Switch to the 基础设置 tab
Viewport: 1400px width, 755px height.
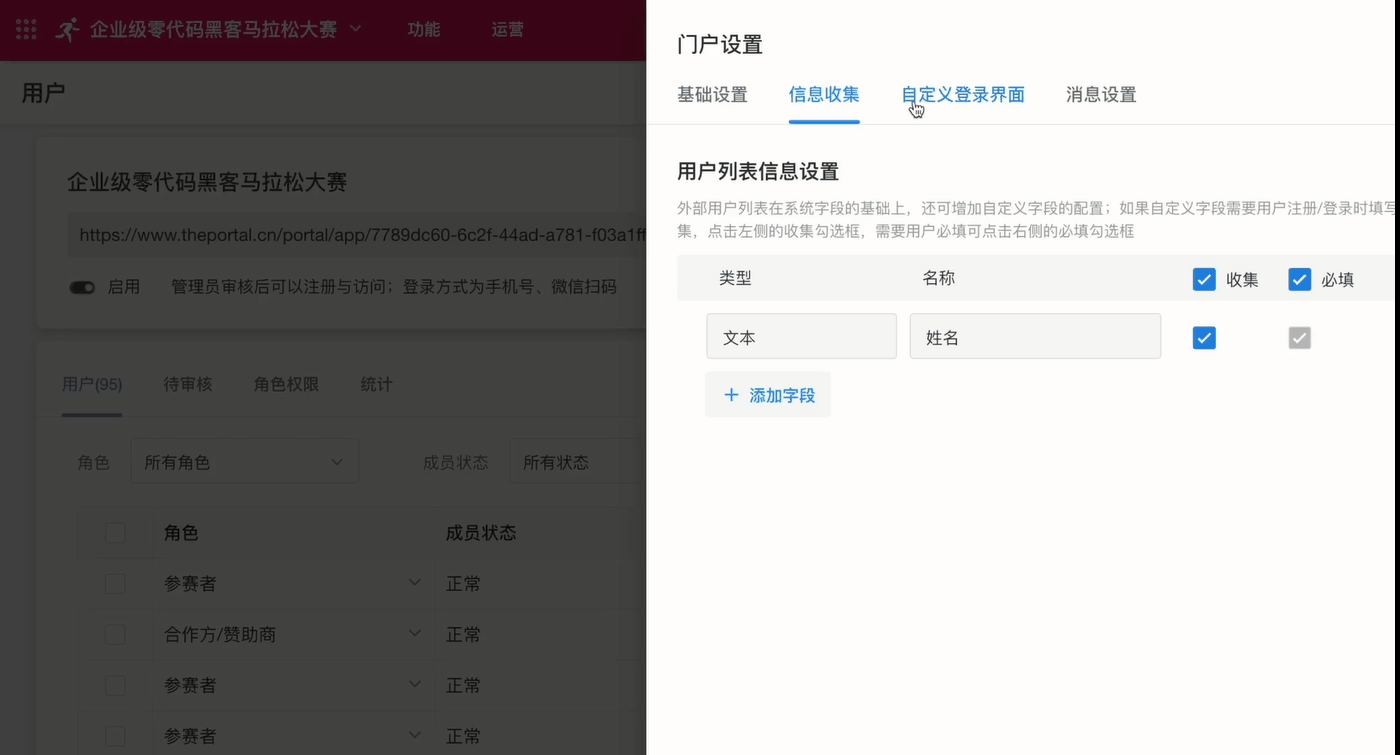(712, 95)
